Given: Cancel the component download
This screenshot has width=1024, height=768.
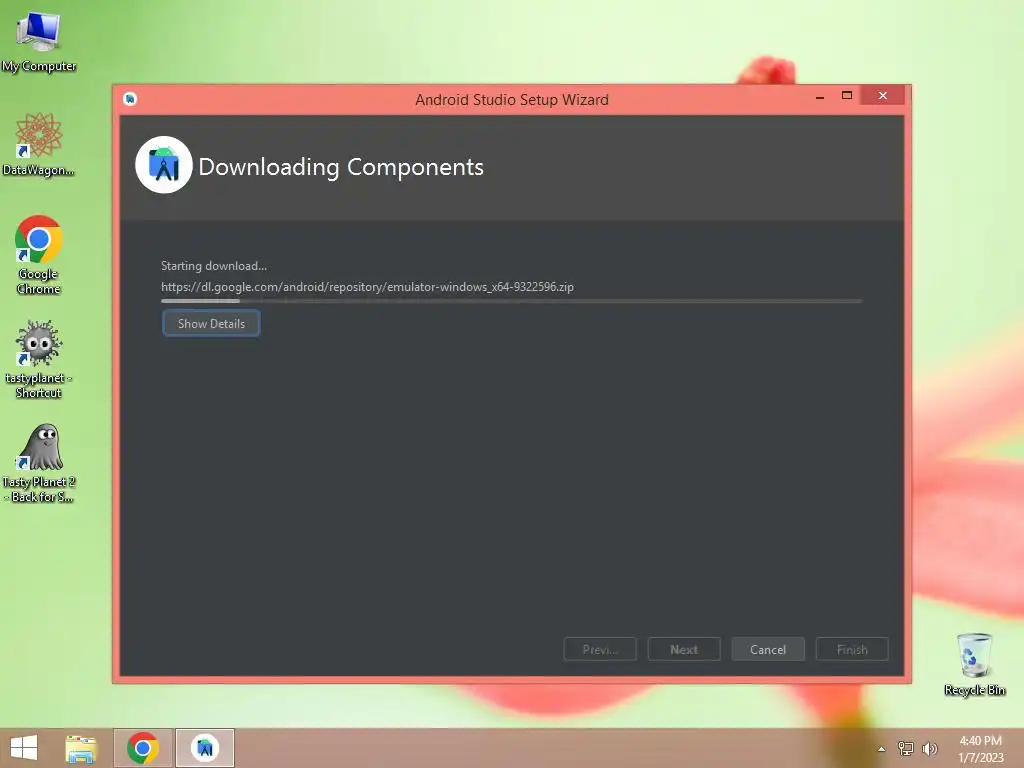Looking at the screenshot, I should [x=768, y=649].
